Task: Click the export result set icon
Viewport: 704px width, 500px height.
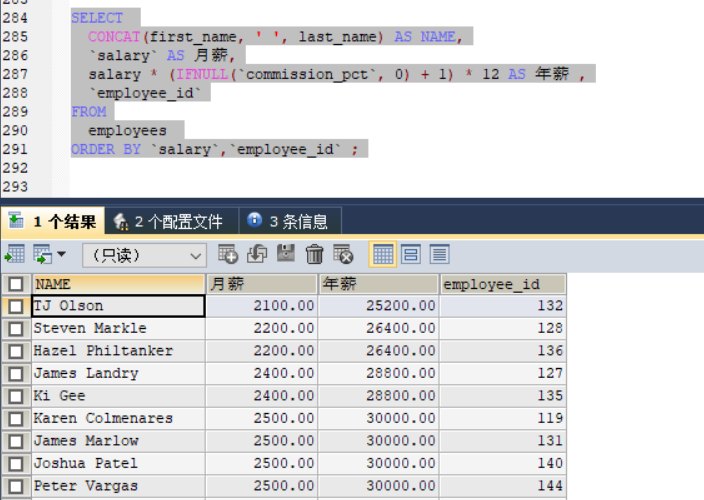Action: 14,254
